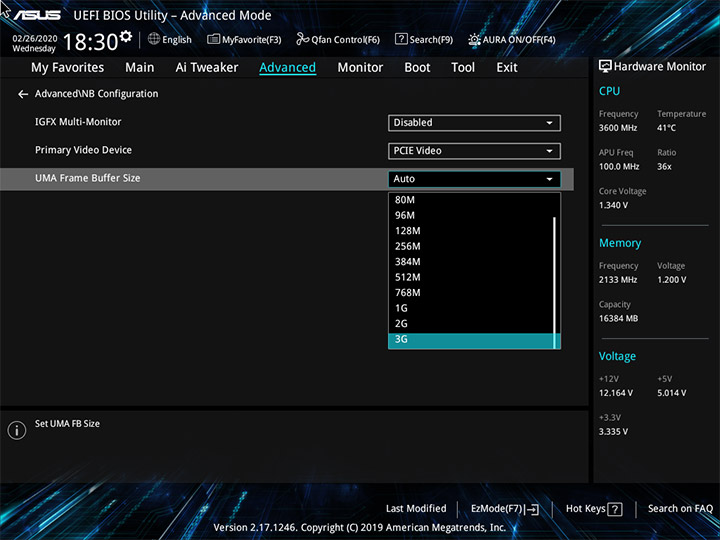This screenshot has width=720, height=540.
Task: Click the 1.340 V core voltage value
Action: point(613,205)
